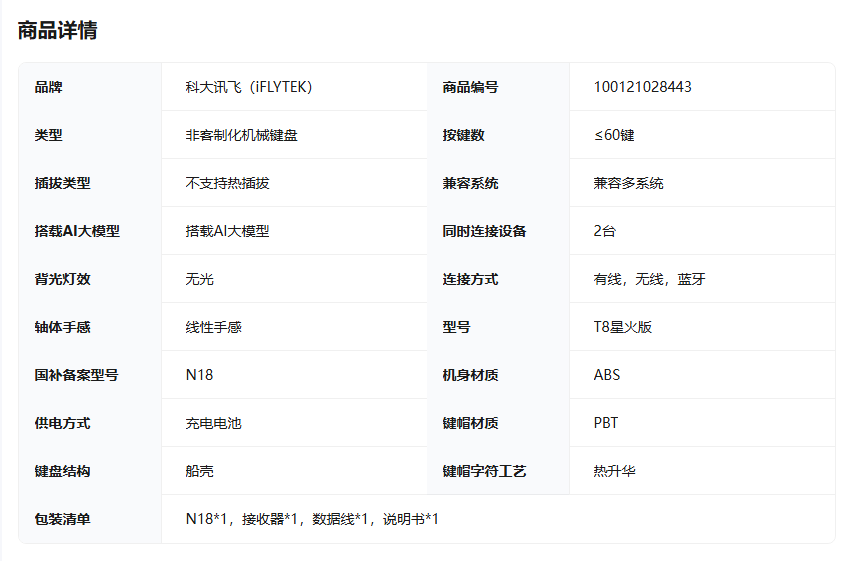Click the 商品详情 heading
The height and width of the screenshot is (561, 843).
(x=58, y=30)
